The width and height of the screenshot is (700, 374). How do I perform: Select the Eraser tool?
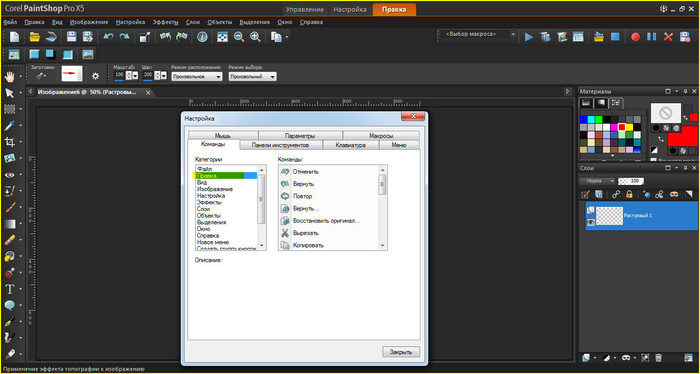tap(9, 240)
